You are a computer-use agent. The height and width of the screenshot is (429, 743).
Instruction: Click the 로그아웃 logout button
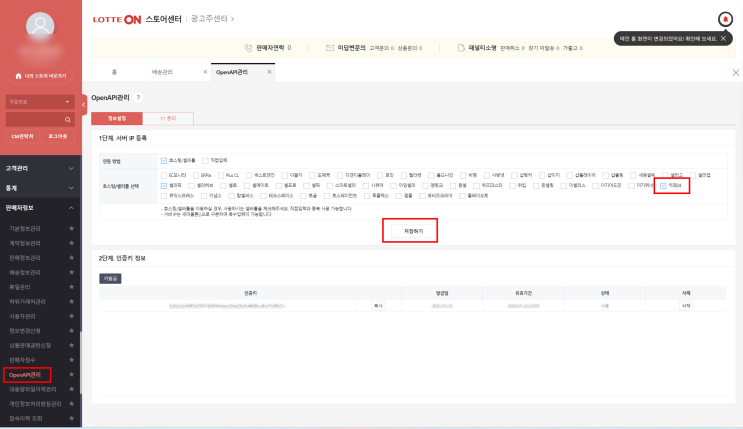[x=58, y=137]
